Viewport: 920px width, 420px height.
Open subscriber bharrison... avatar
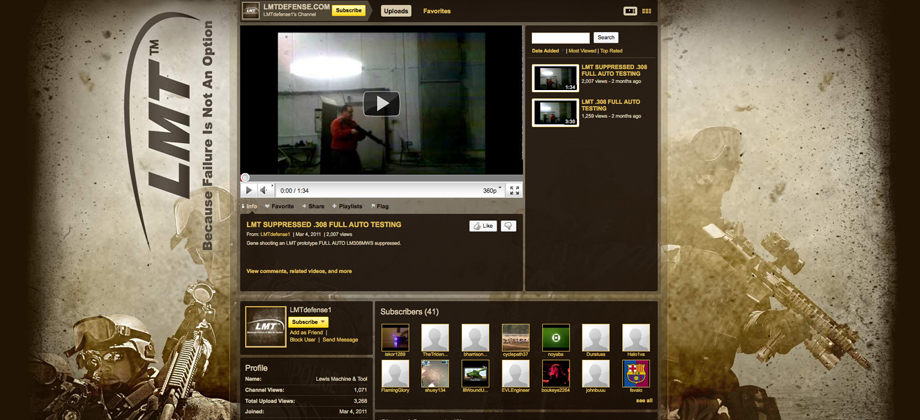click(475, 338)
